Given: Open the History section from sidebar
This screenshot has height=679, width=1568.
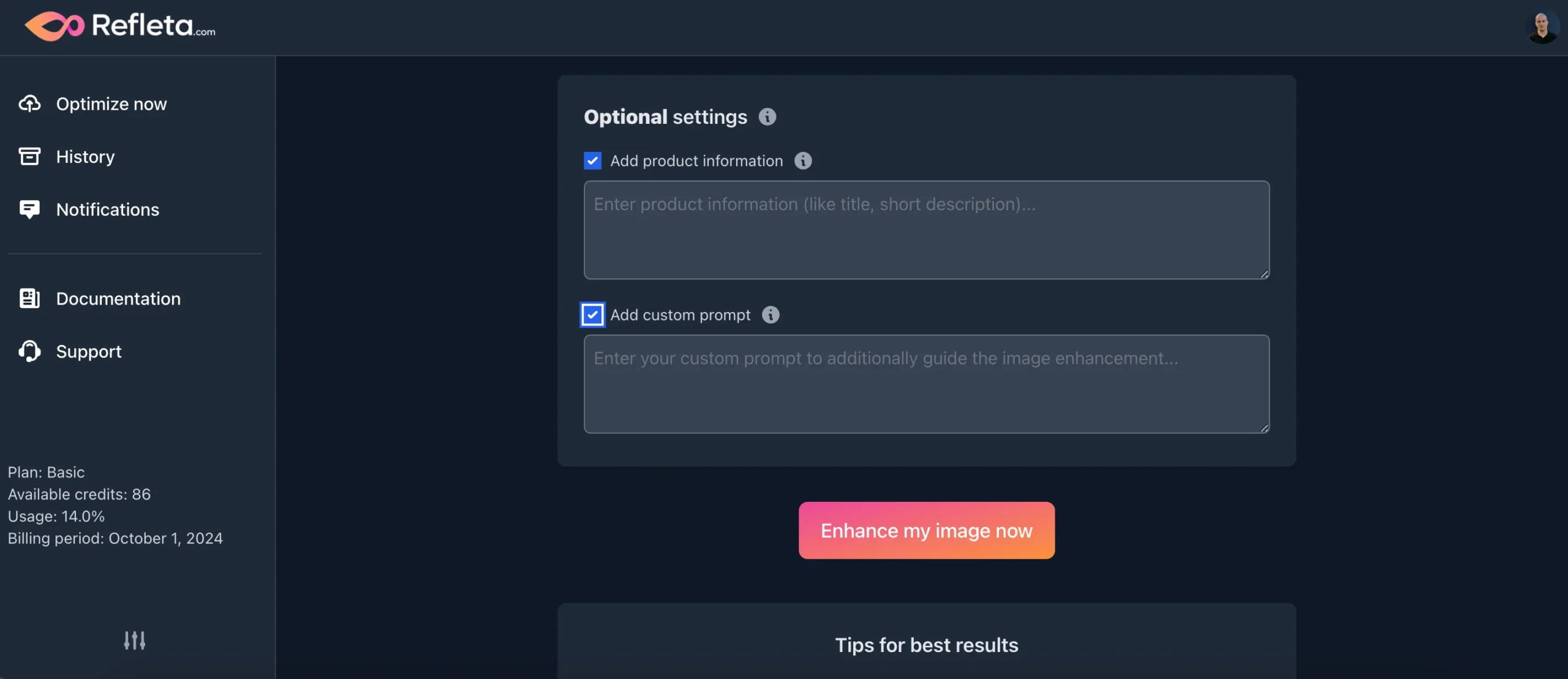Looking at the screenshot, I should [x=86, y=156].
